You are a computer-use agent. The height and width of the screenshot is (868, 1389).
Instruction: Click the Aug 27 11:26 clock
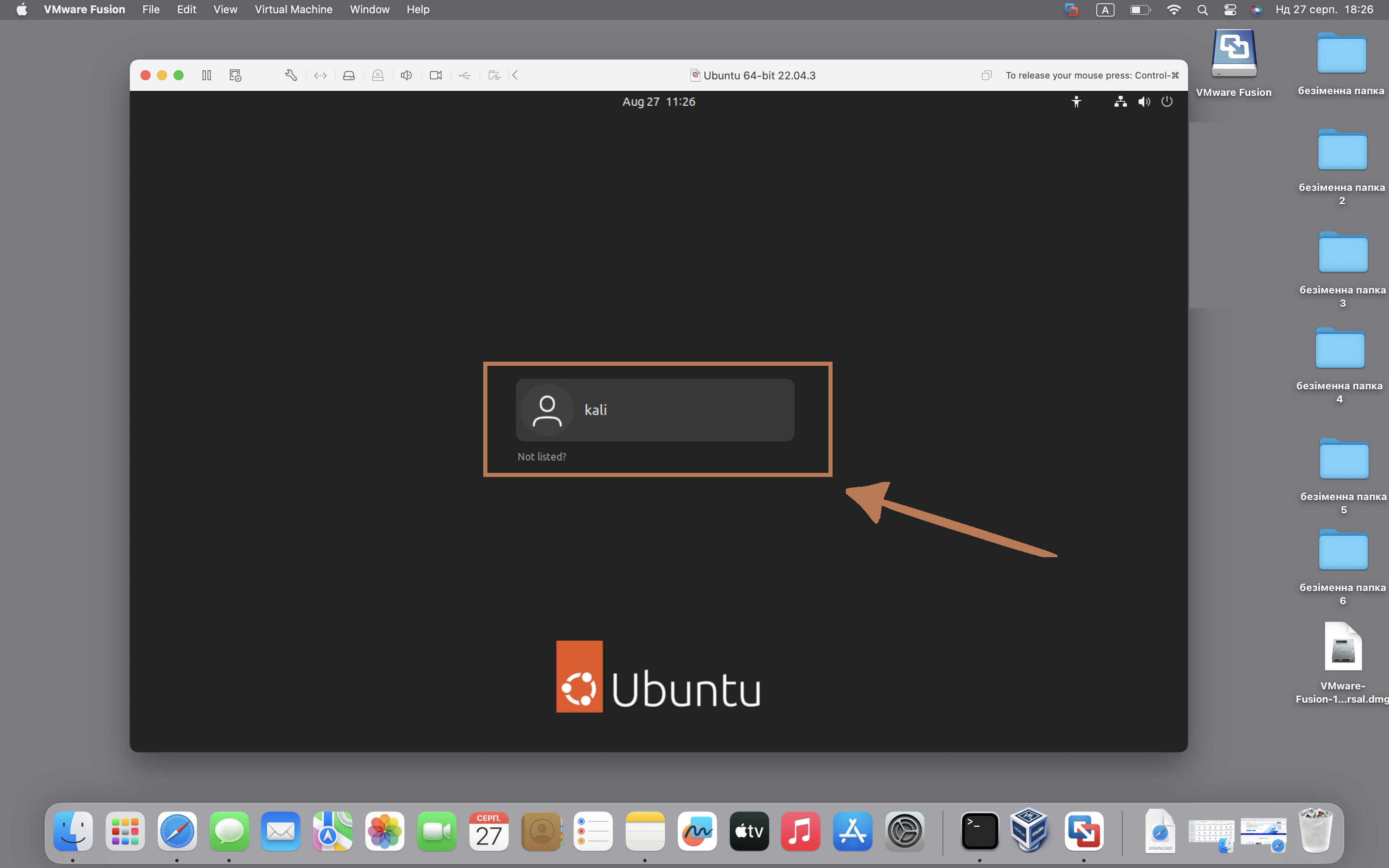pyautogui.click(x=659, y=102)
